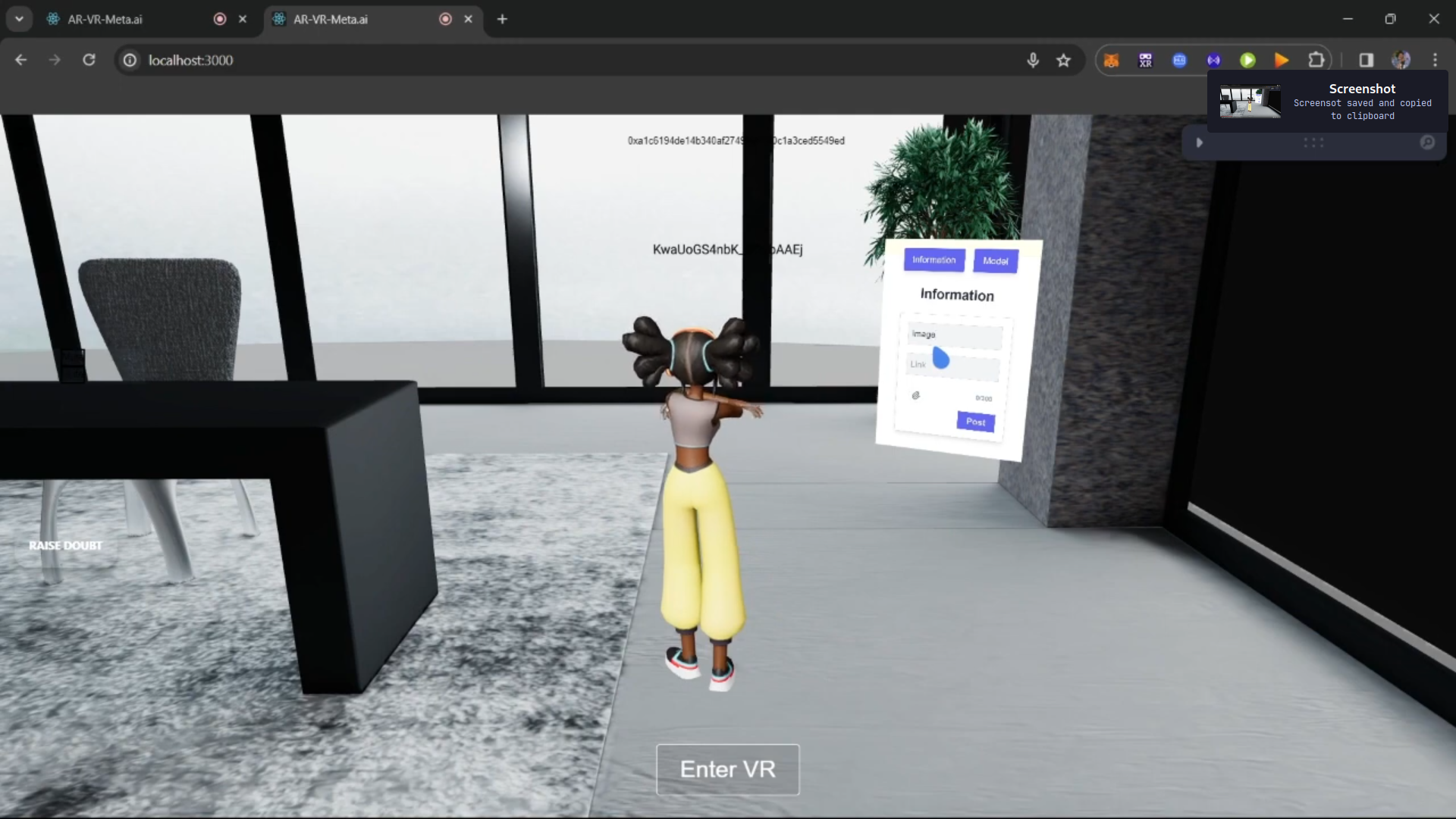Viewport: 1456px width, 819px height.
Task: Select the Information tab on the panel
Action: coord(934,260)
